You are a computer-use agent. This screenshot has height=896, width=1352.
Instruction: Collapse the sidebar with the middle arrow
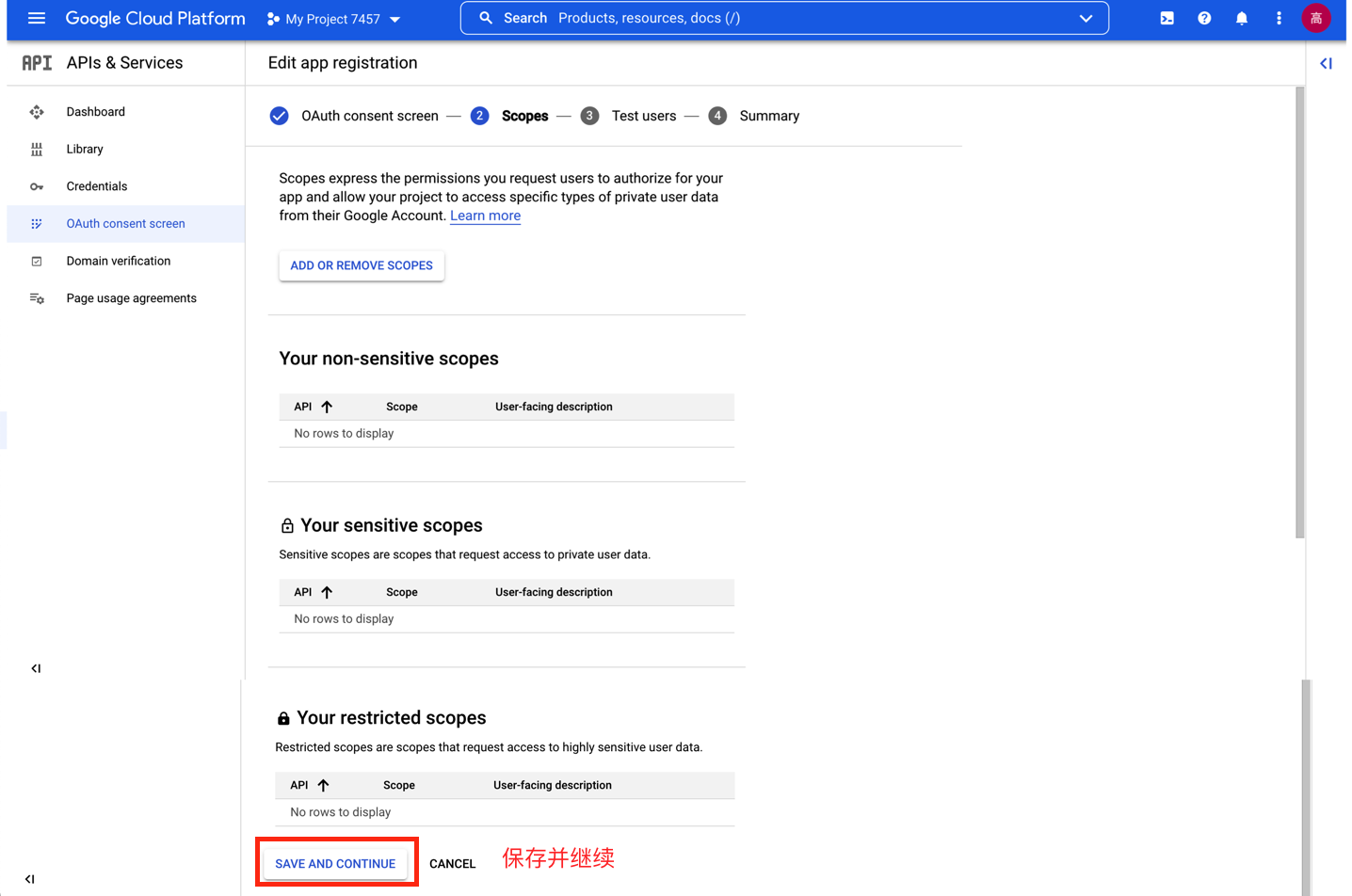36,668
